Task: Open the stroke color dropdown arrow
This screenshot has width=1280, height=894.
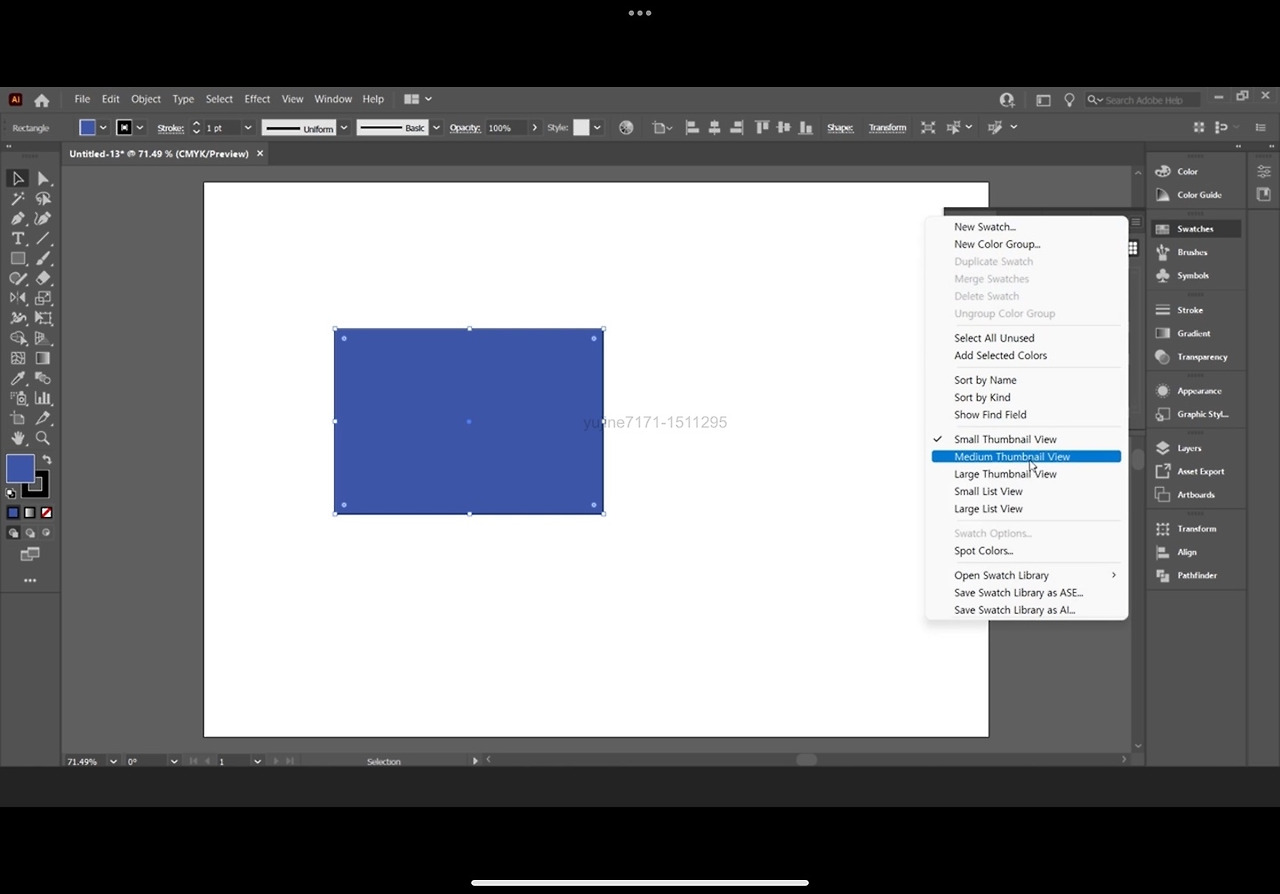Action: [x=140, y=128]
